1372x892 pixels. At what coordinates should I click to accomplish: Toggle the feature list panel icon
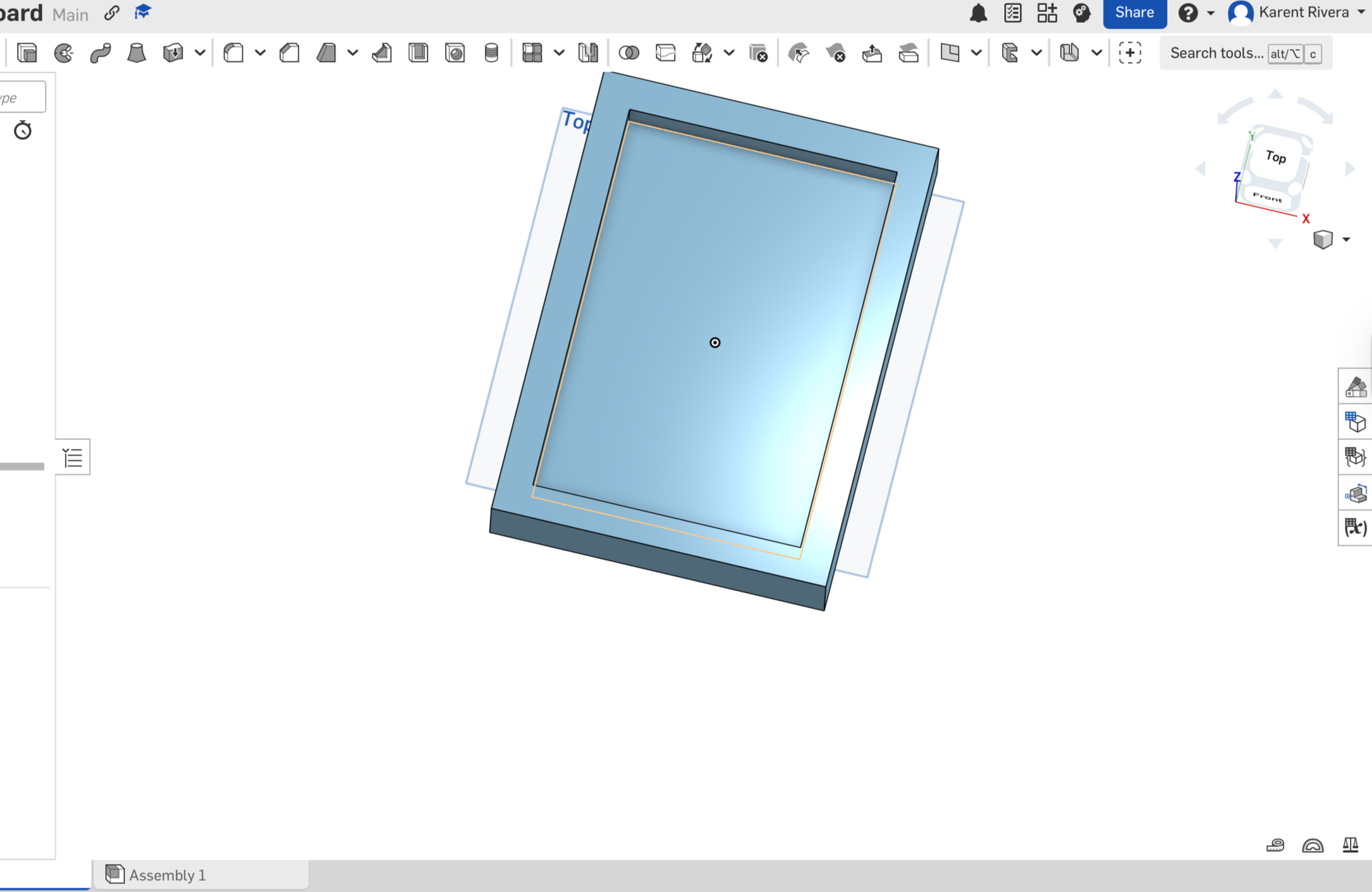pos(73,456)
